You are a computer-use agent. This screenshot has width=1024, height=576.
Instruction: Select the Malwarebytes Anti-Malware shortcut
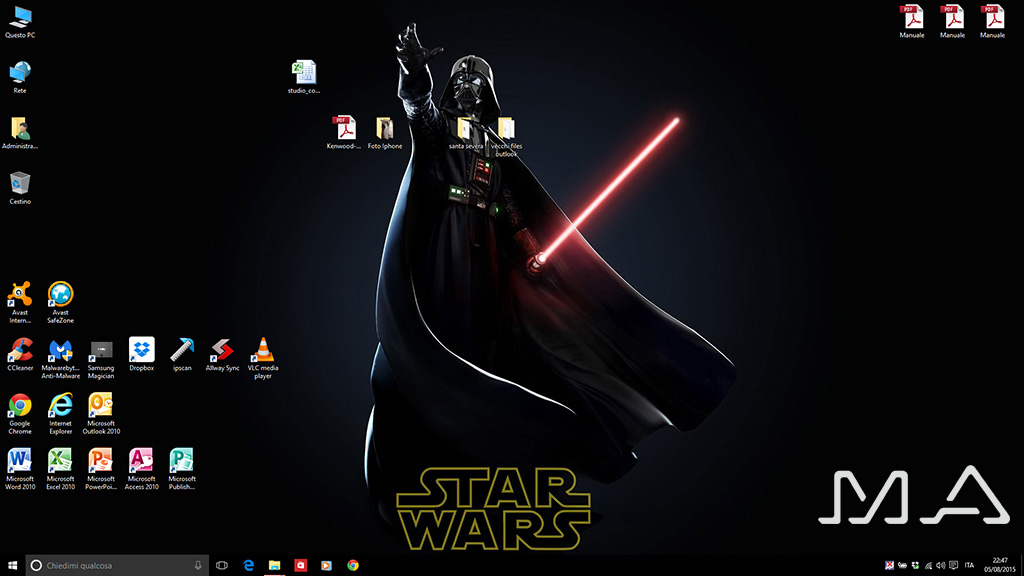pyautogui.click(x=61, y=359)
